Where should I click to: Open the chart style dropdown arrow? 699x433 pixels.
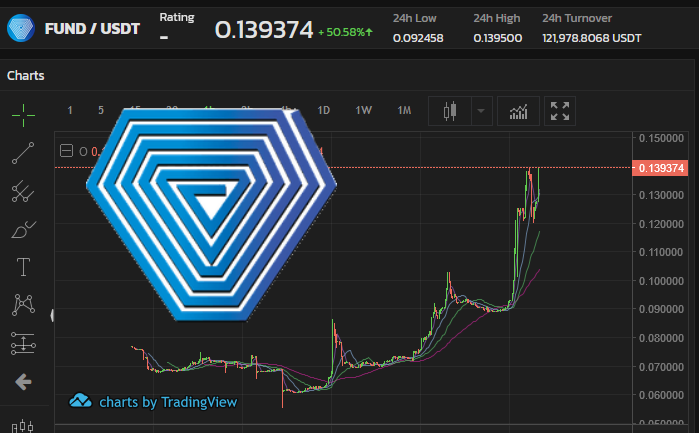click(x=481, y=111)
